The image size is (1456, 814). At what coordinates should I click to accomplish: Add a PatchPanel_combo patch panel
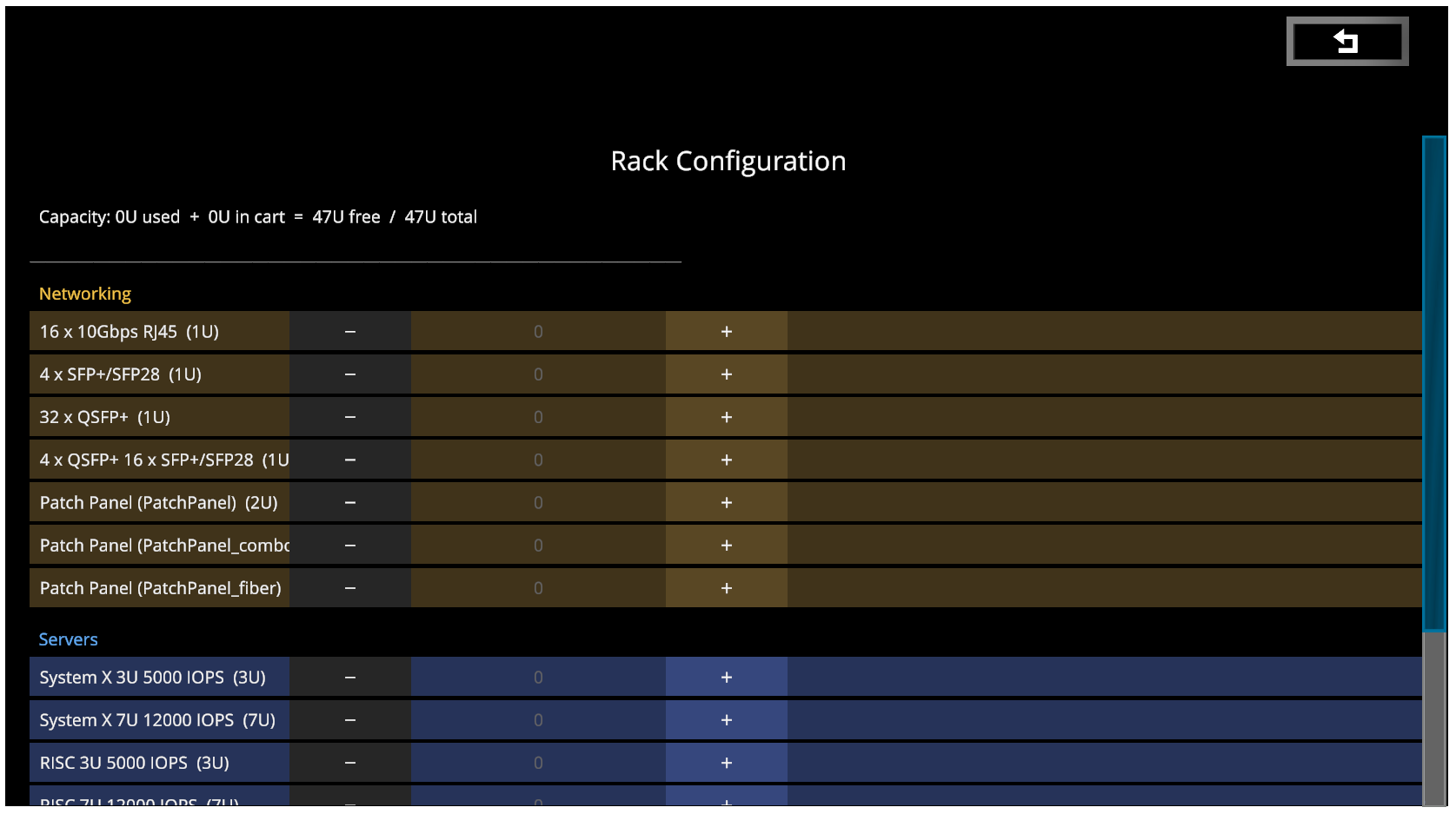726,546
